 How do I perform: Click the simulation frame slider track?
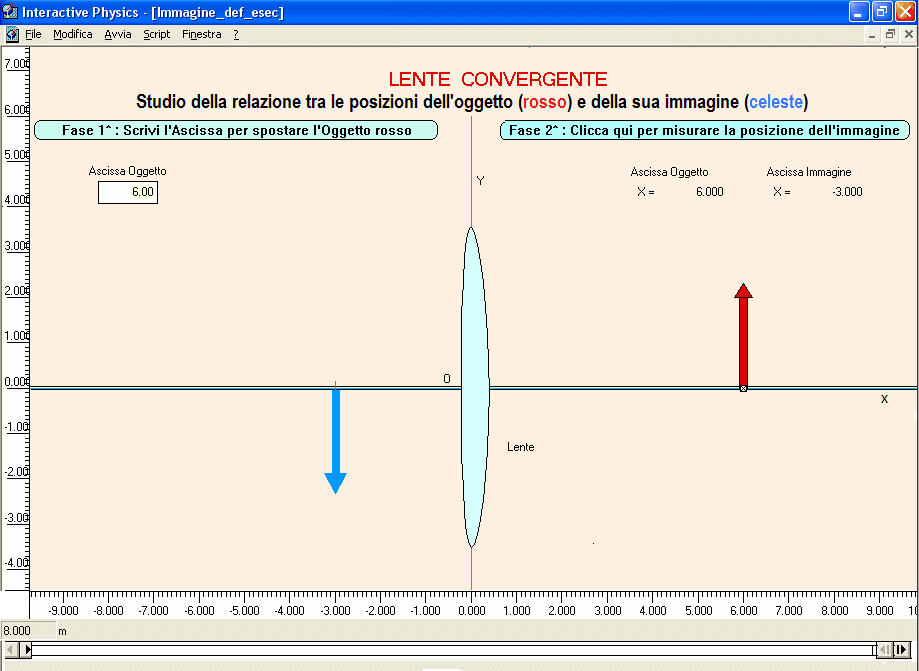450,650
